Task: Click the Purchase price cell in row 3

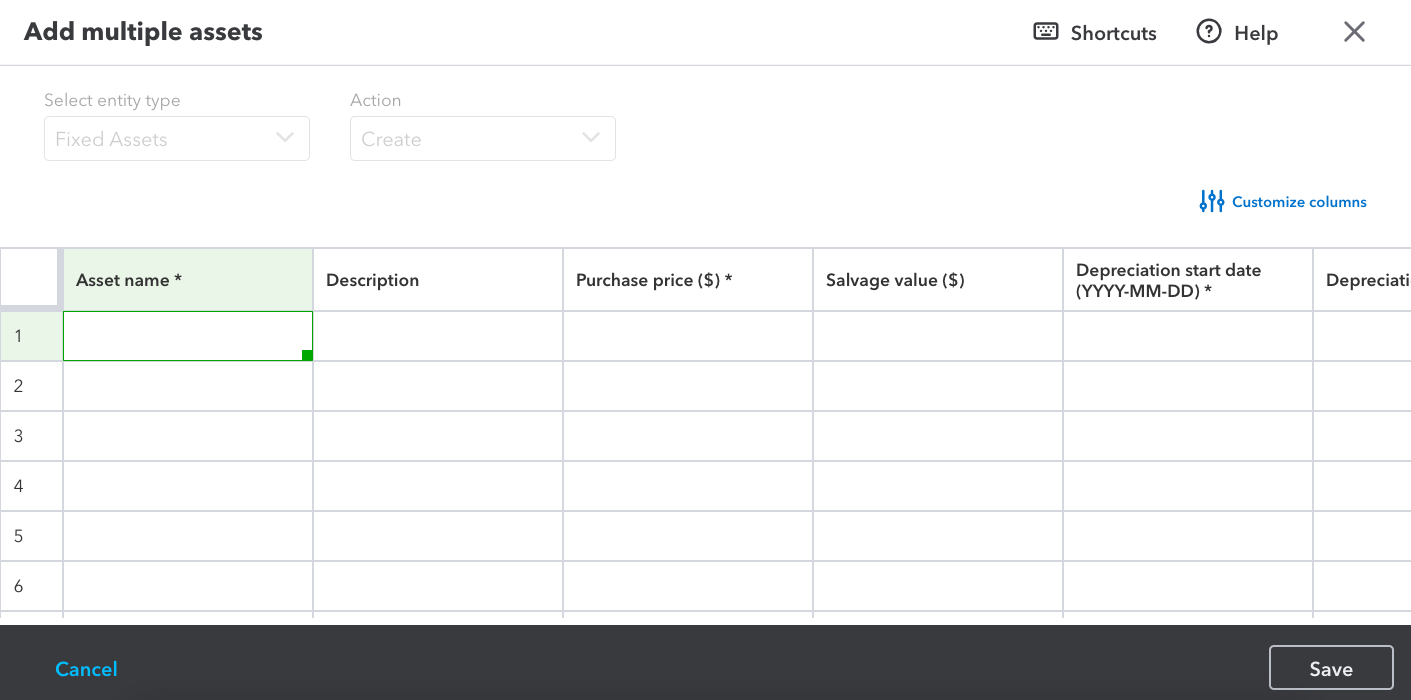Action: pos(688,436)
